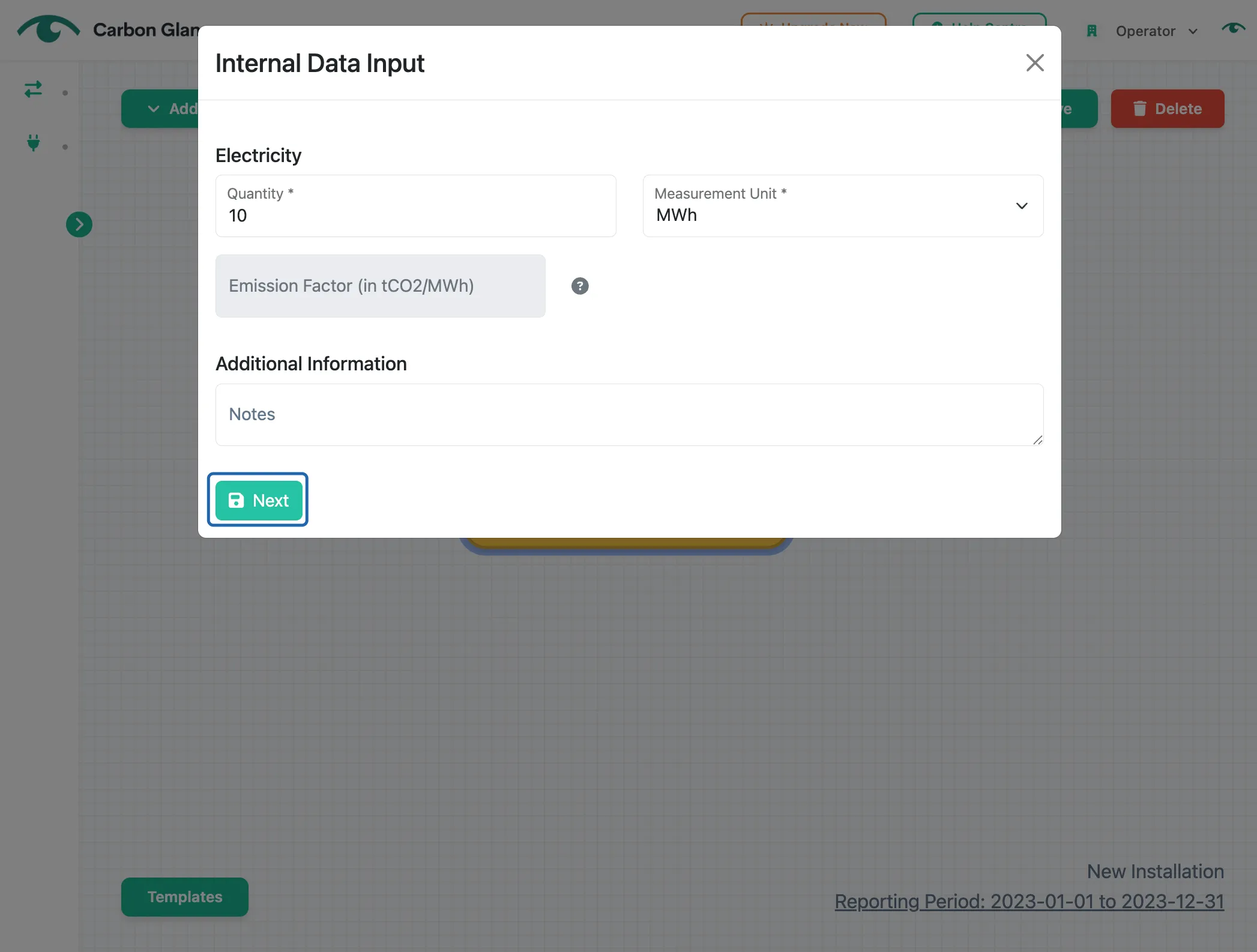Click the "New Installation" text
The width and height of the screenshot is (1257, 952).
[1156, 872]
